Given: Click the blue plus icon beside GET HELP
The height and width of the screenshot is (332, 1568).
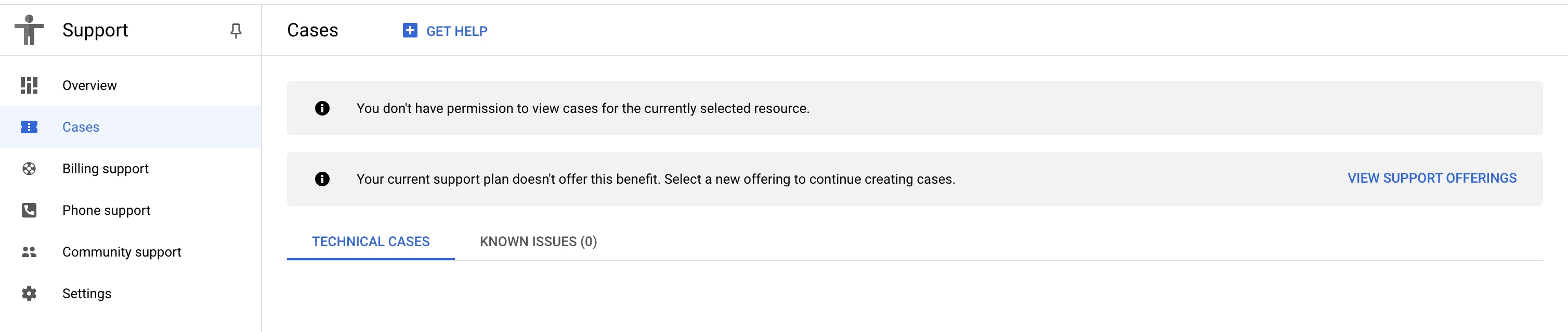Looking at the screenshot, I should click(x=410, y=31).
